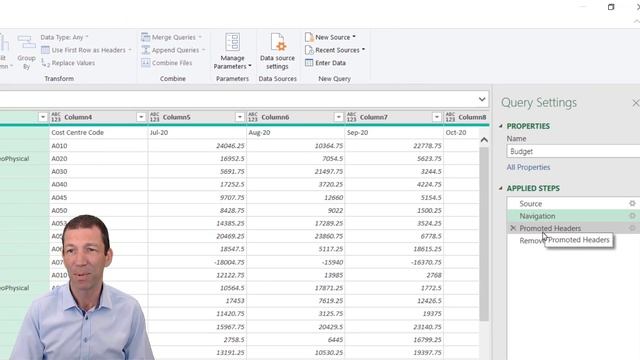Open Column4 filter dropdown
Viewport: 640px width, 360px height.
coord(141,117)
